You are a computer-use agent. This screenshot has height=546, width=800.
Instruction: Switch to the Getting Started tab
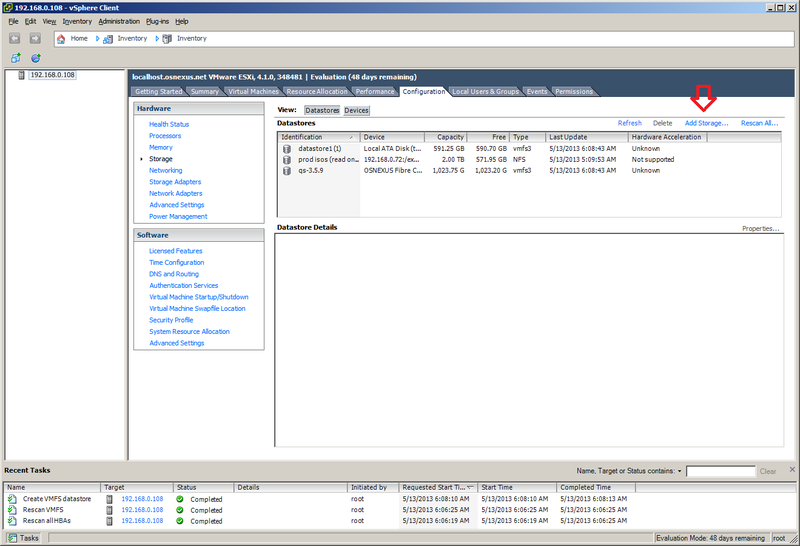click(158, 91)
